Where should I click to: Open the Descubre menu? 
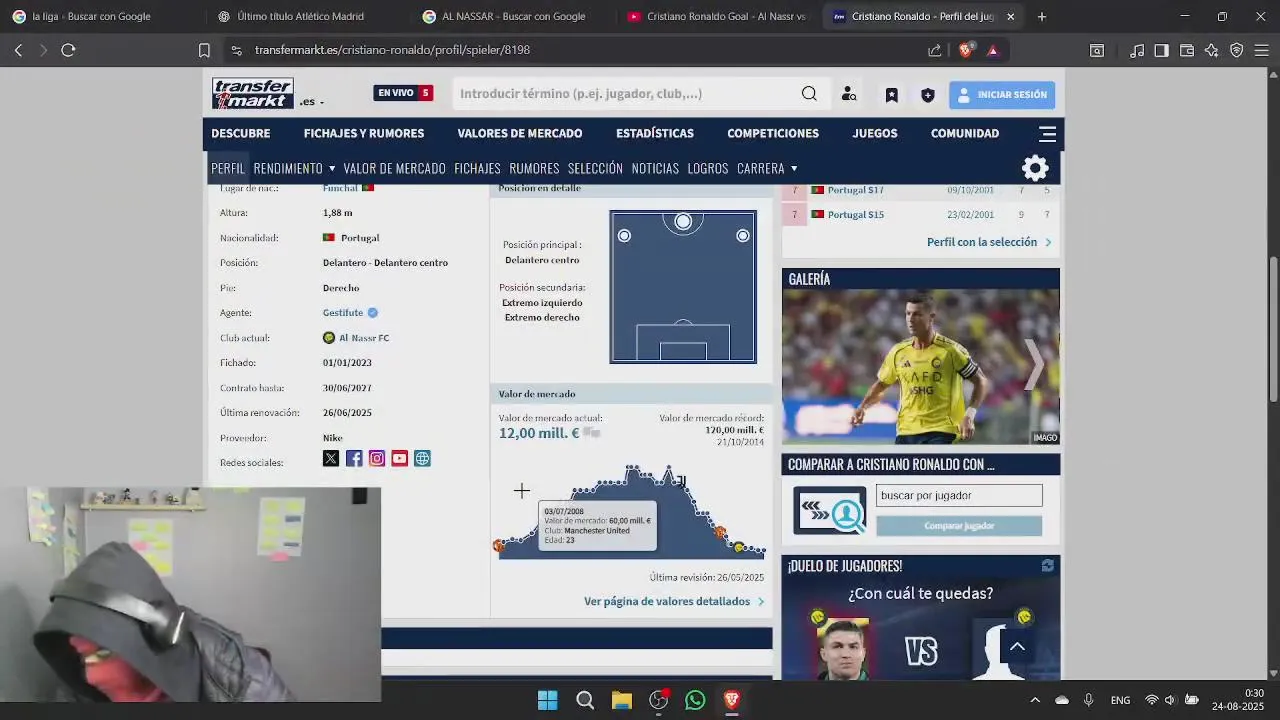(241, 133)
